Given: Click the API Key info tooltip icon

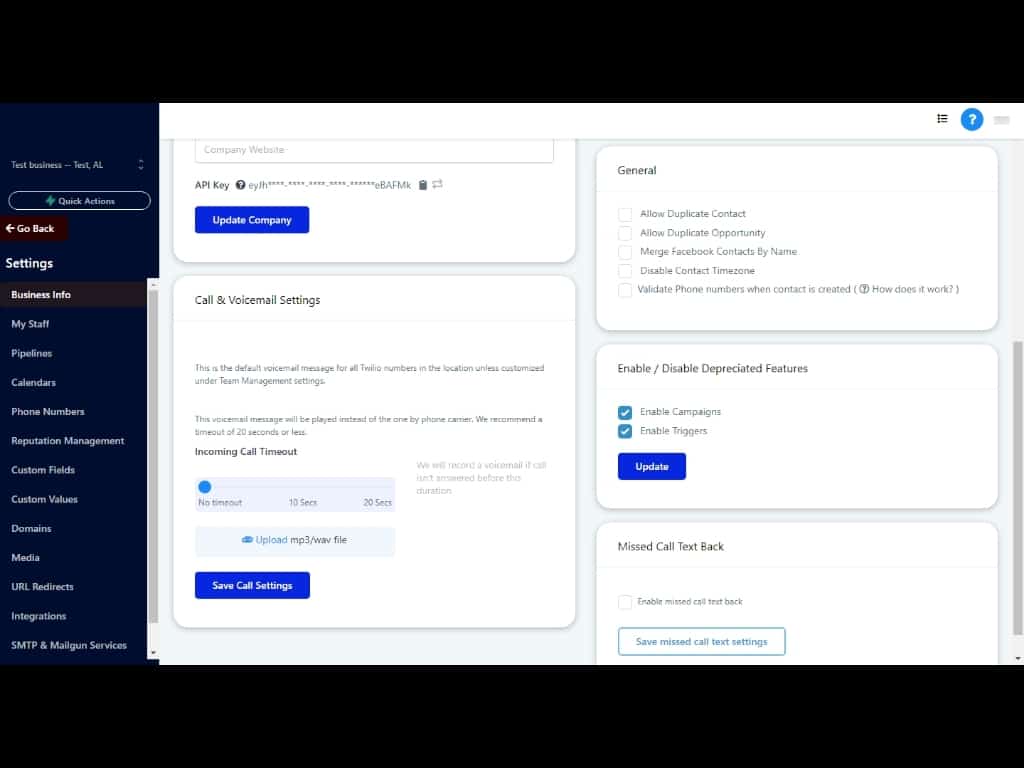Looking at the screenshot, I should (240, 185).
